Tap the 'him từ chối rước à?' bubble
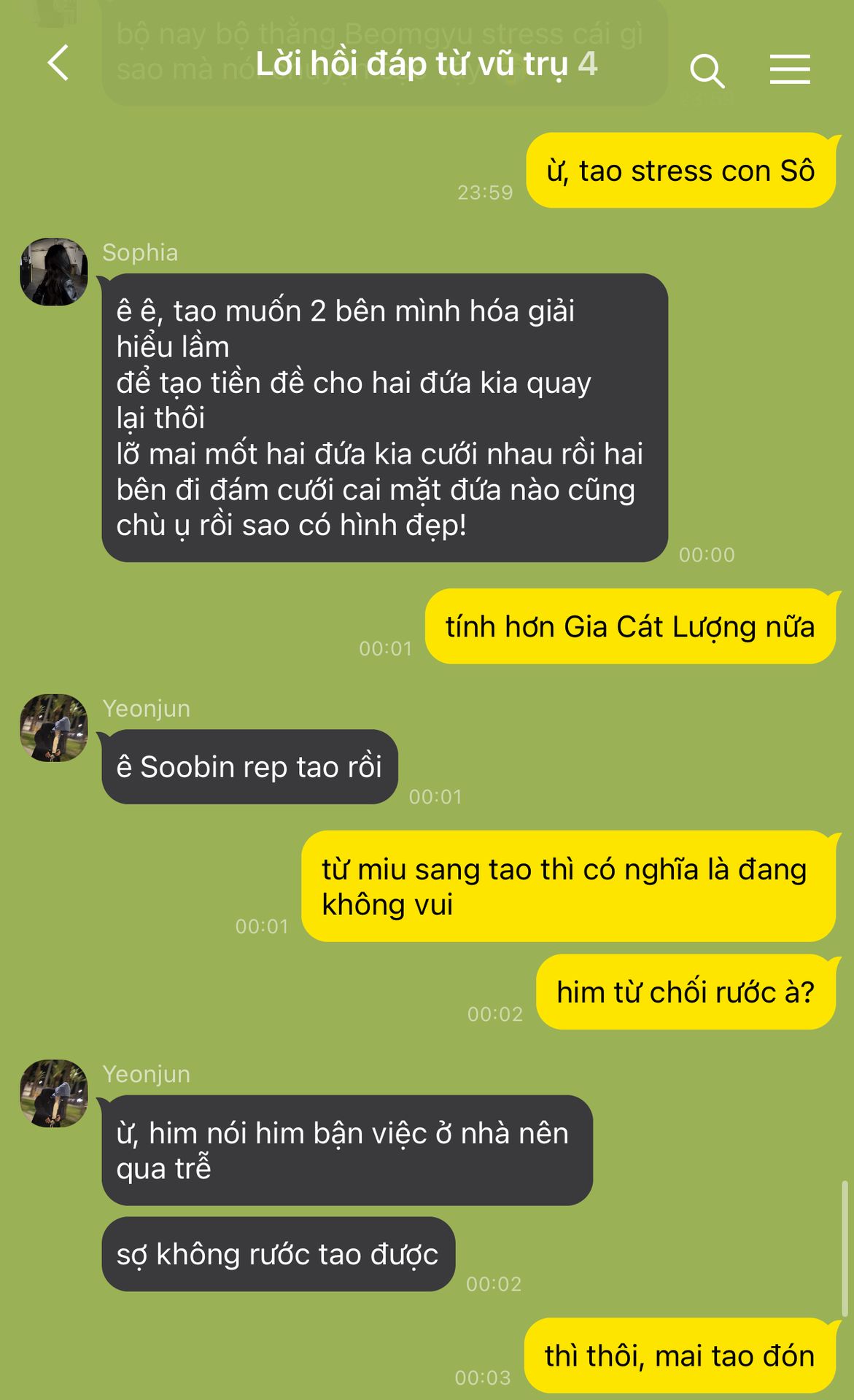Viewport: 854px width, 1400px height. pos(686,992)
